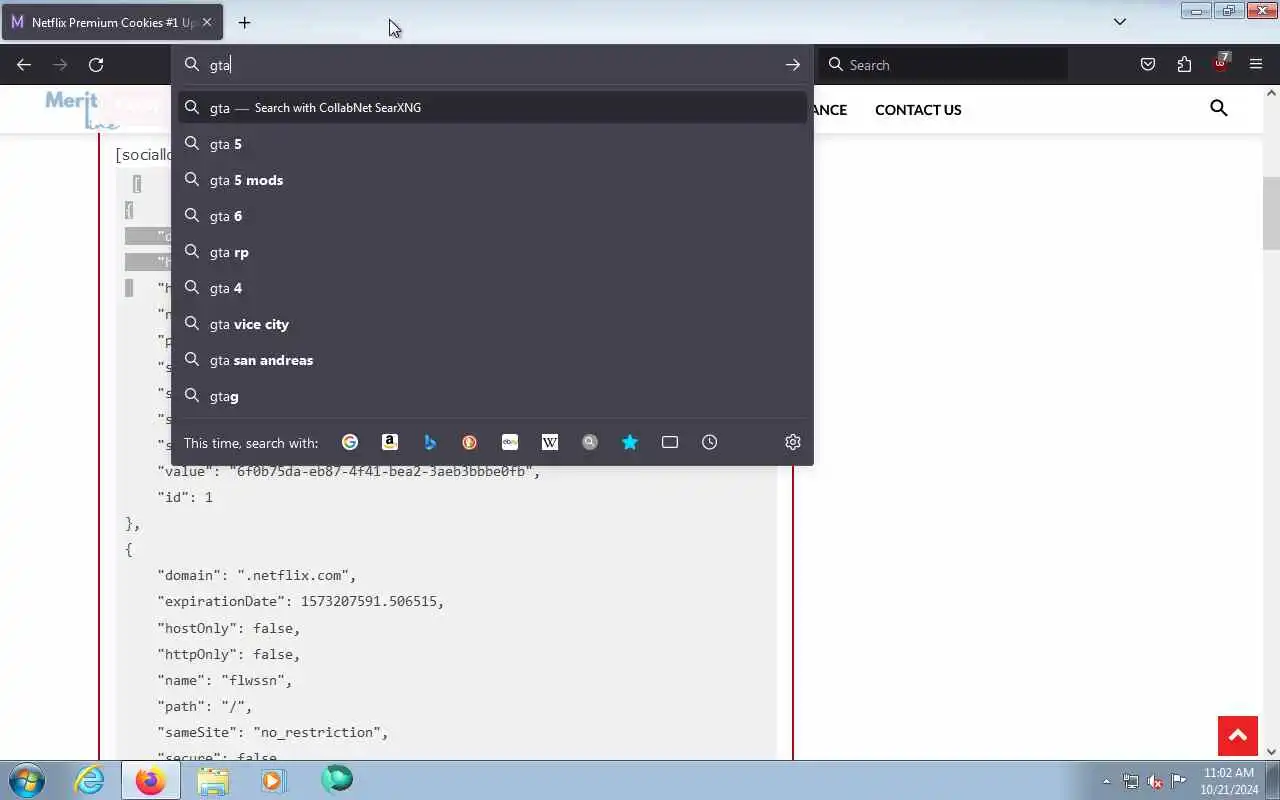
Task: Choose suggestion gta vice city
Action: click(x=493, y=324)
